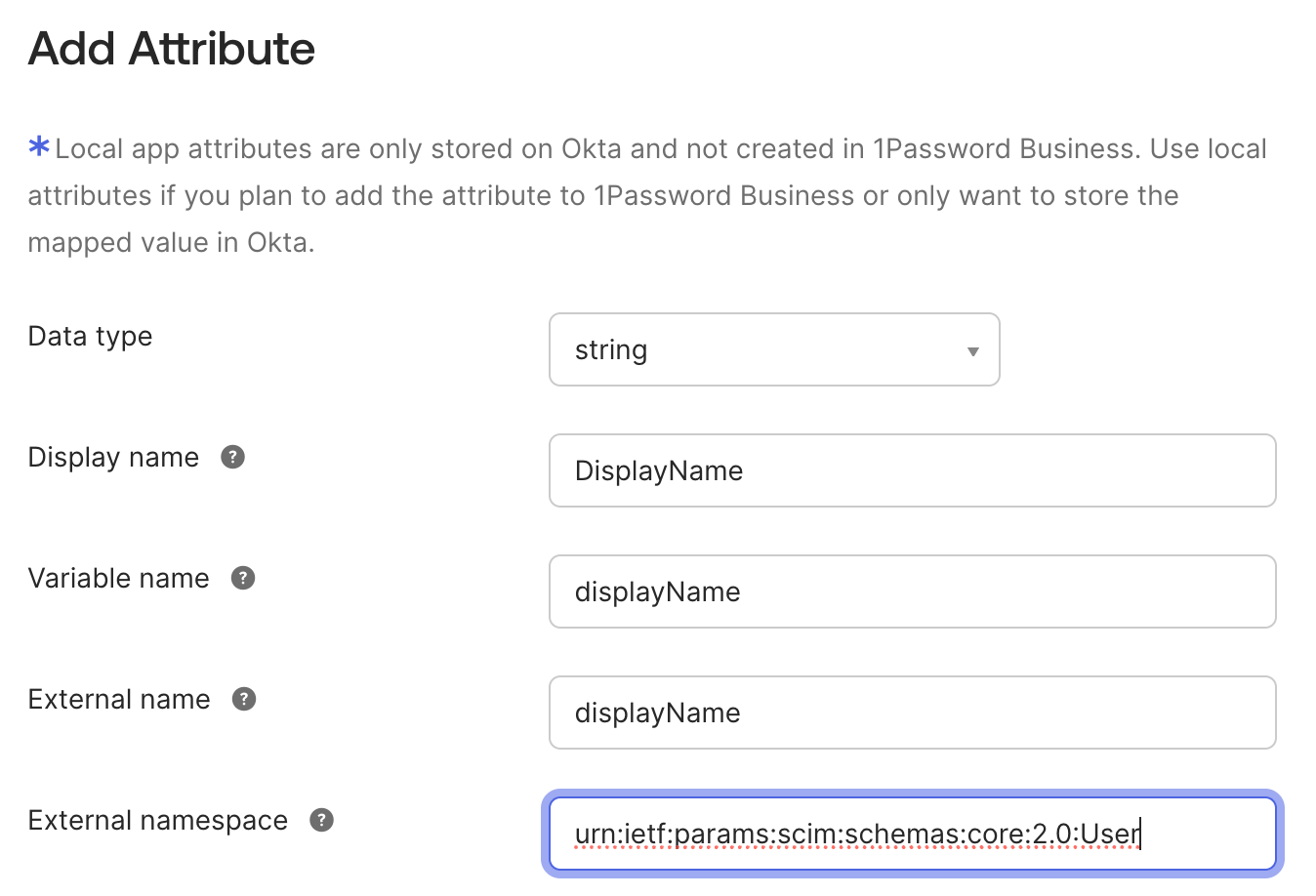Select the External namespace gray help circle

click(x=320, y=821)
